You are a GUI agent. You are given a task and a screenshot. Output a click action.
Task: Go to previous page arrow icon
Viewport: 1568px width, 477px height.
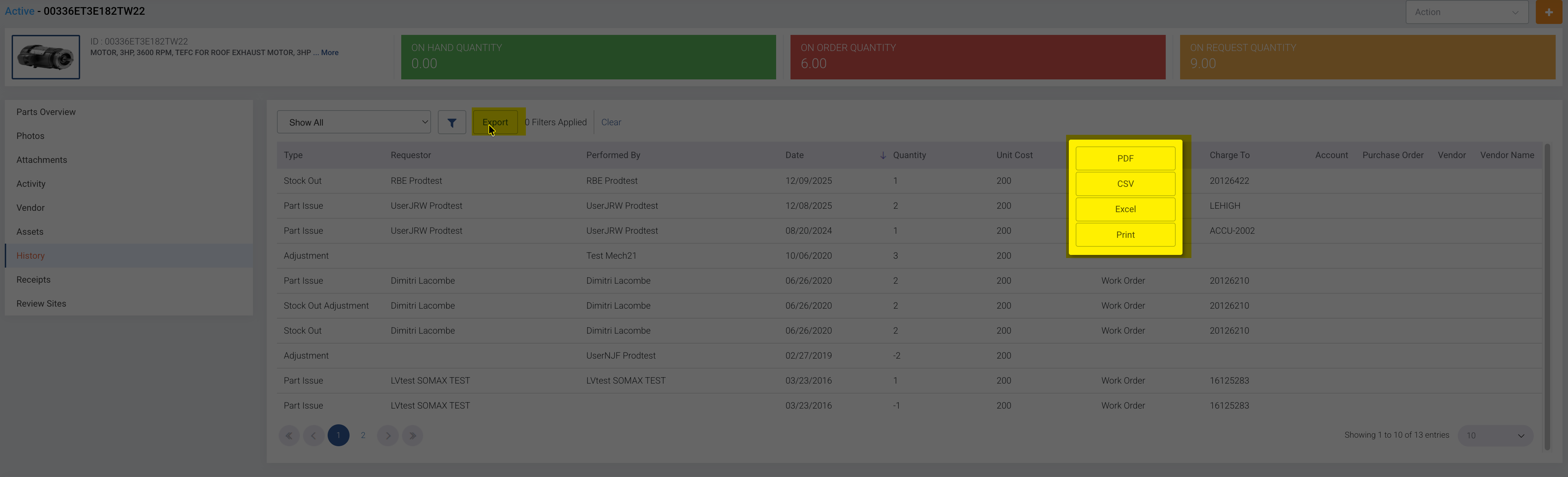[314, 436]
